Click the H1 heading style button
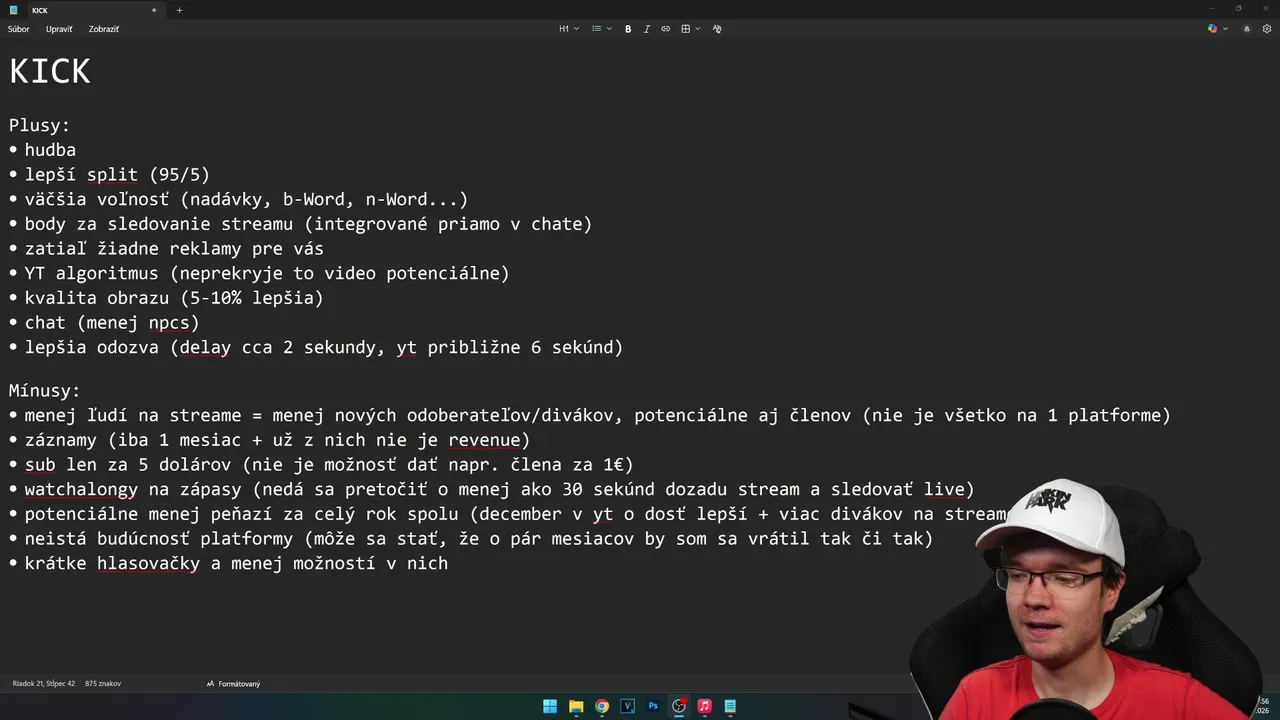The image size is (1280, 720). pos(564,29)
